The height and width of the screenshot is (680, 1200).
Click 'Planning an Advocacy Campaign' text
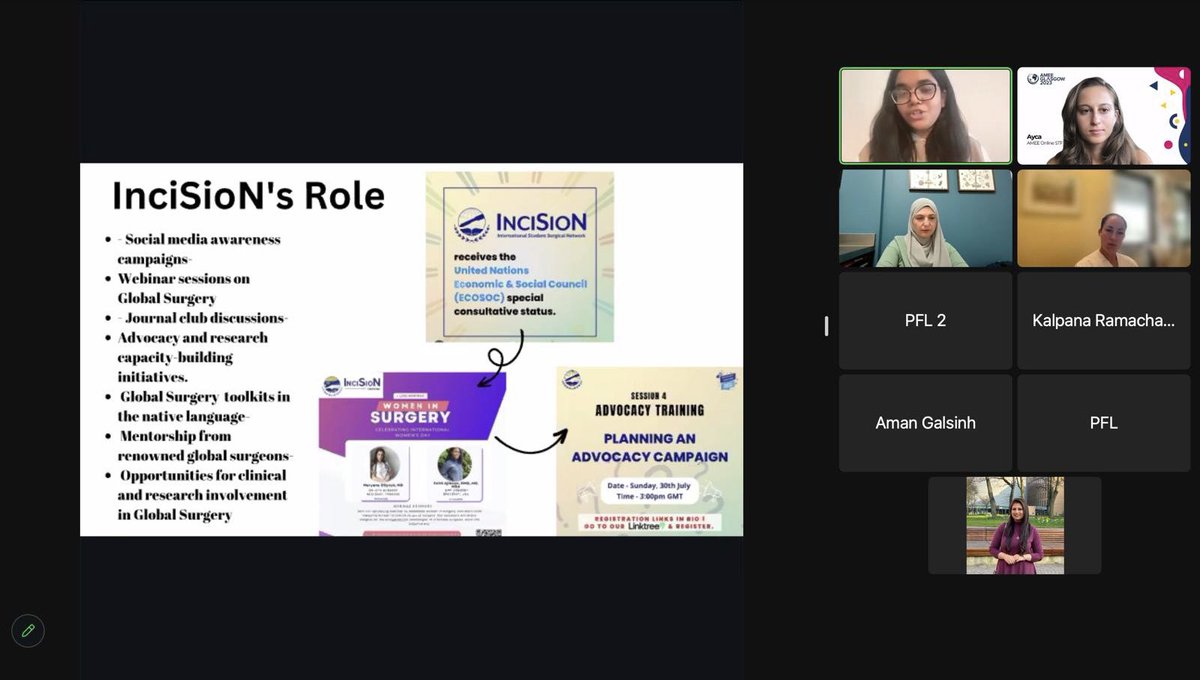tap(650, 447)
